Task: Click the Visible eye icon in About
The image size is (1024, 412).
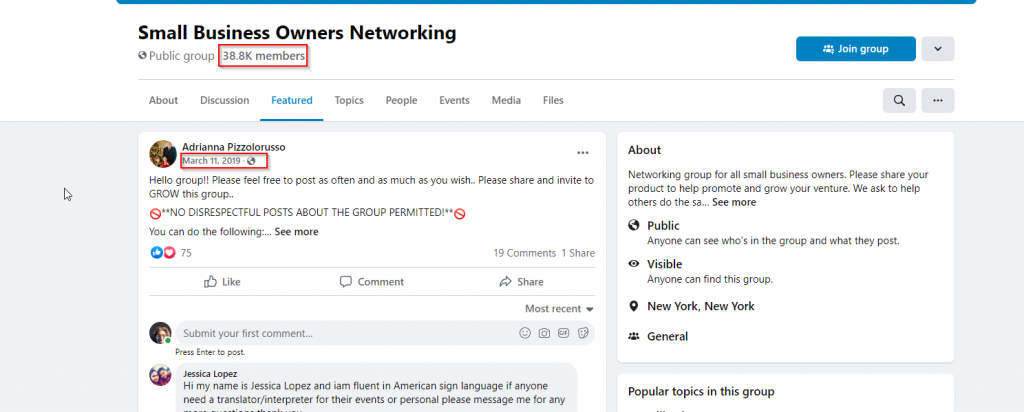Action: pyautogui.click(x=633, y=264)
